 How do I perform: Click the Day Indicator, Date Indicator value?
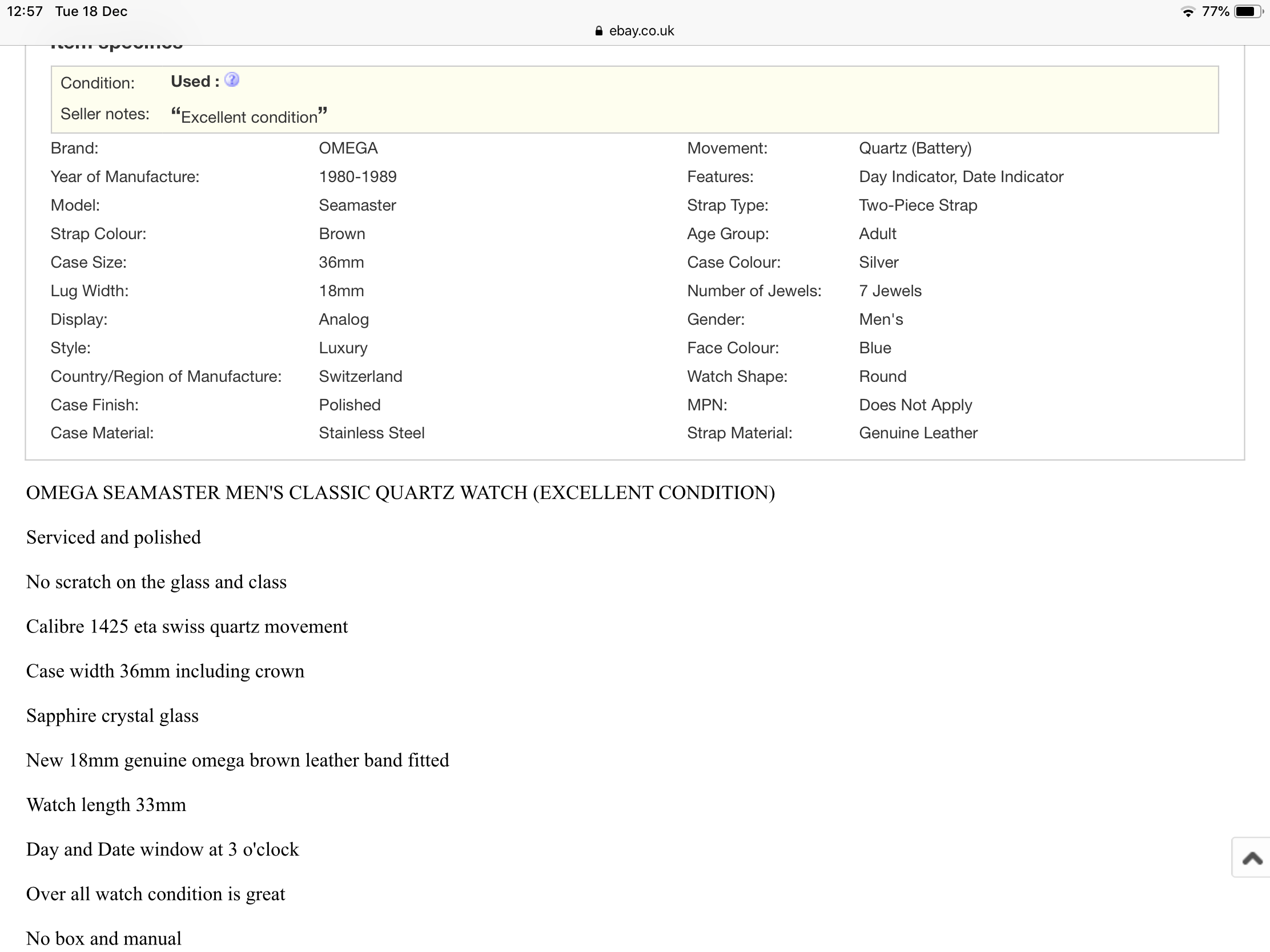[960, 177]
